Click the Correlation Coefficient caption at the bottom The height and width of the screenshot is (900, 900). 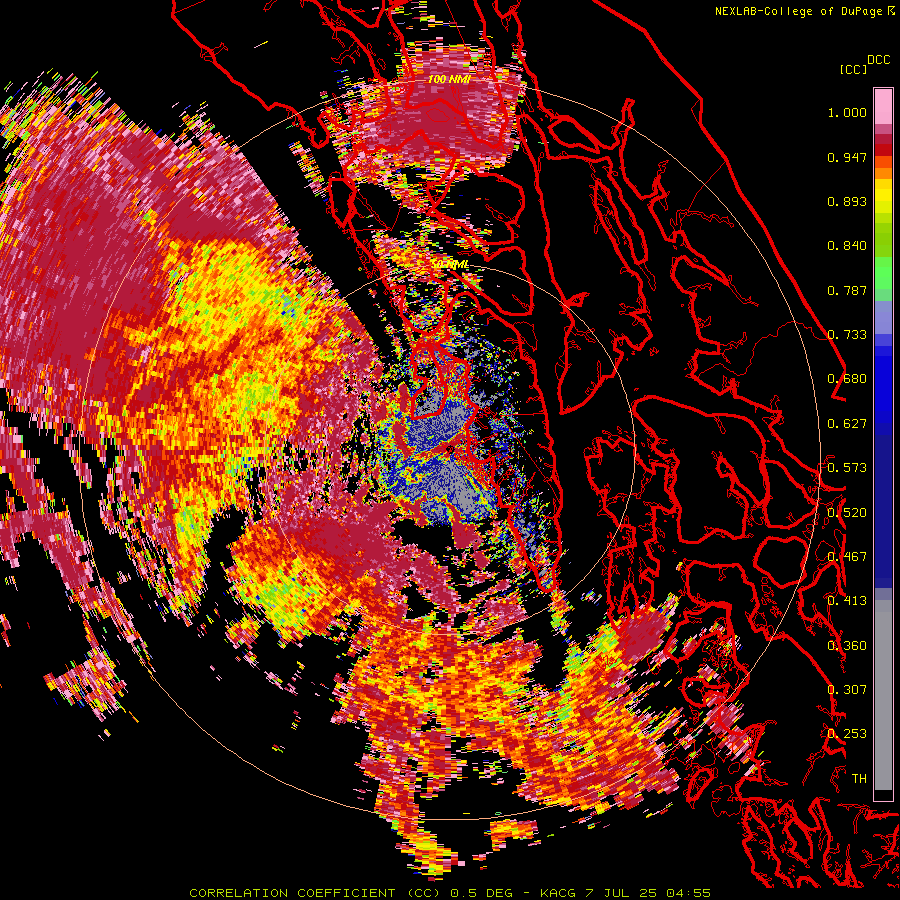tap(450, 893)
